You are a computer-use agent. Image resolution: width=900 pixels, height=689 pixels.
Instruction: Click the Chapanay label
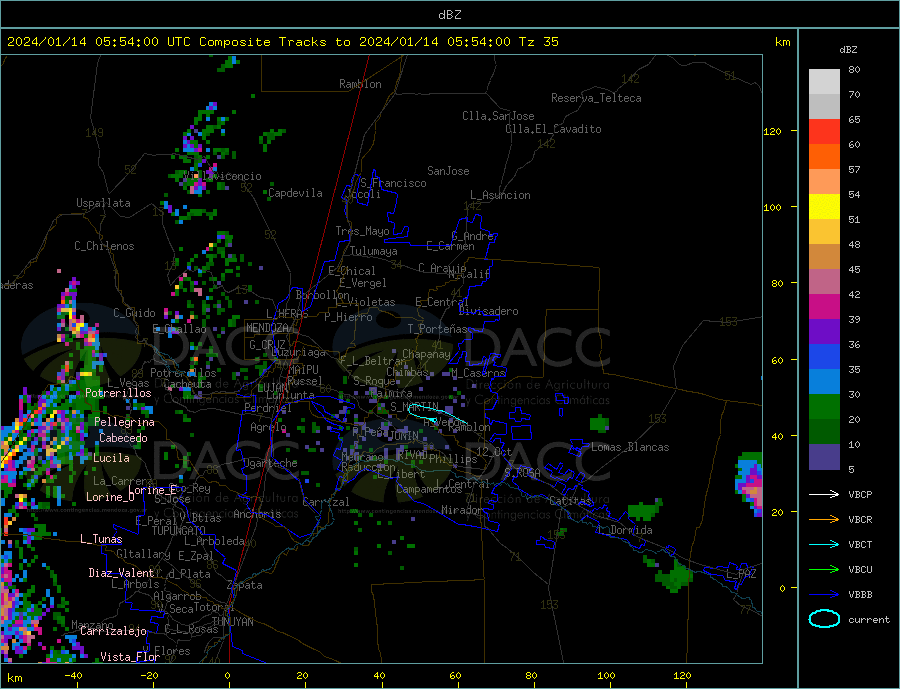click(426, 354)
